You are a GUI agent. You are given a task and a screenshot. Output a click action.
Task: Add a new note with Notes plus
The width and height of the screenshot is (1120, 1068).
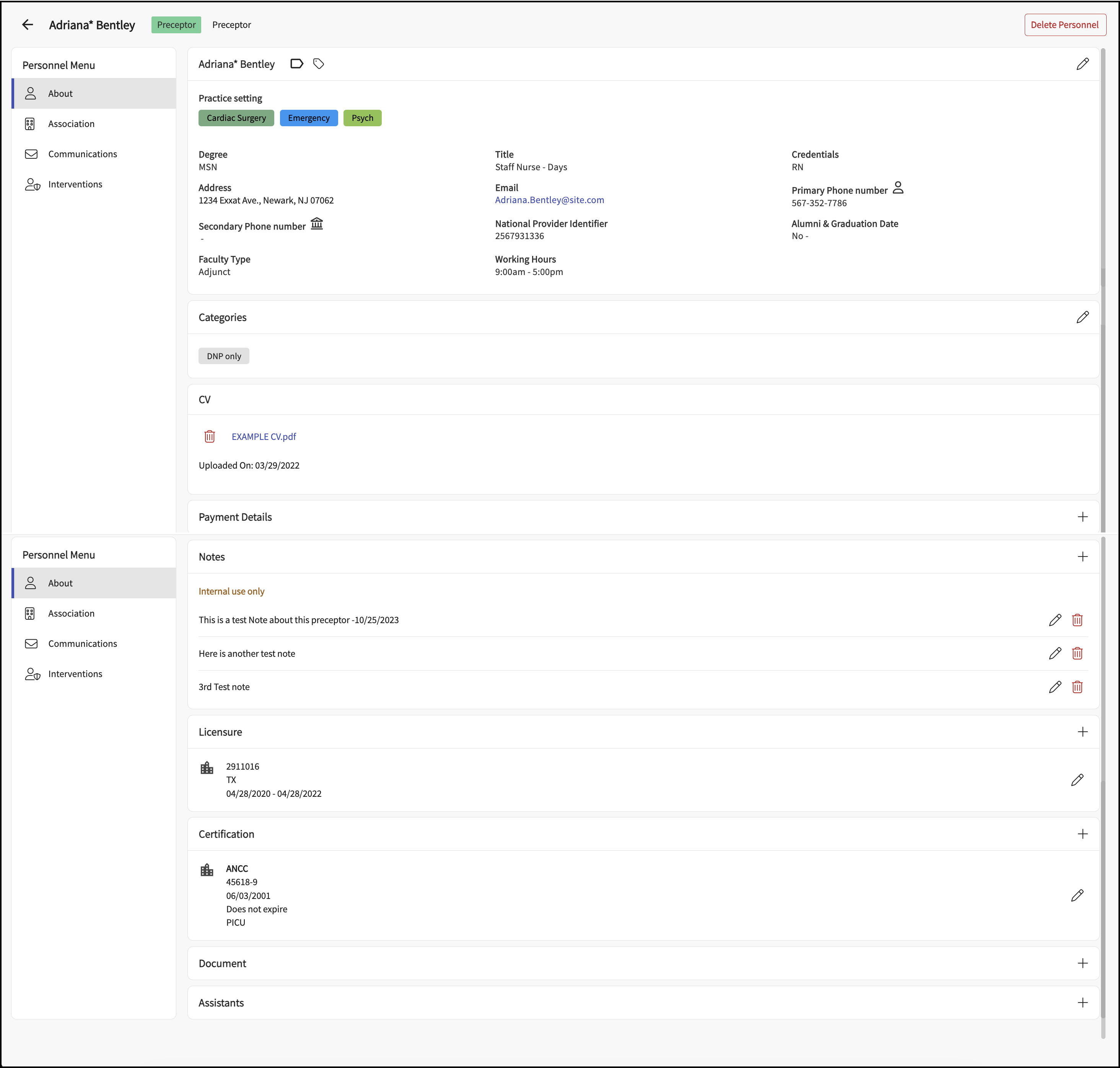tap(1083, 557)
